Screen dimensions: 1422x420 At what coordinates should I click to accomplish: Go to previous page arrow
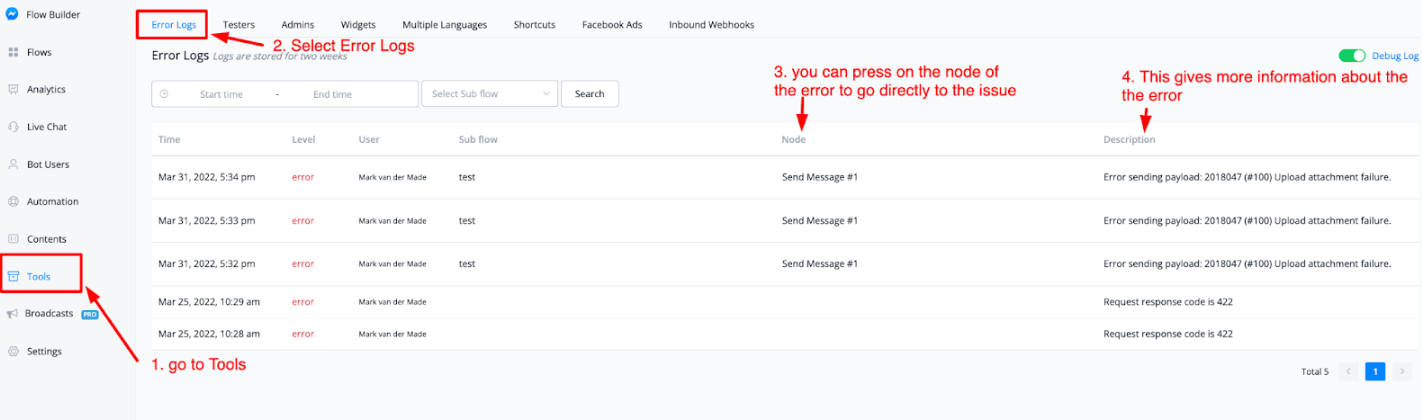pos(1348,372)
